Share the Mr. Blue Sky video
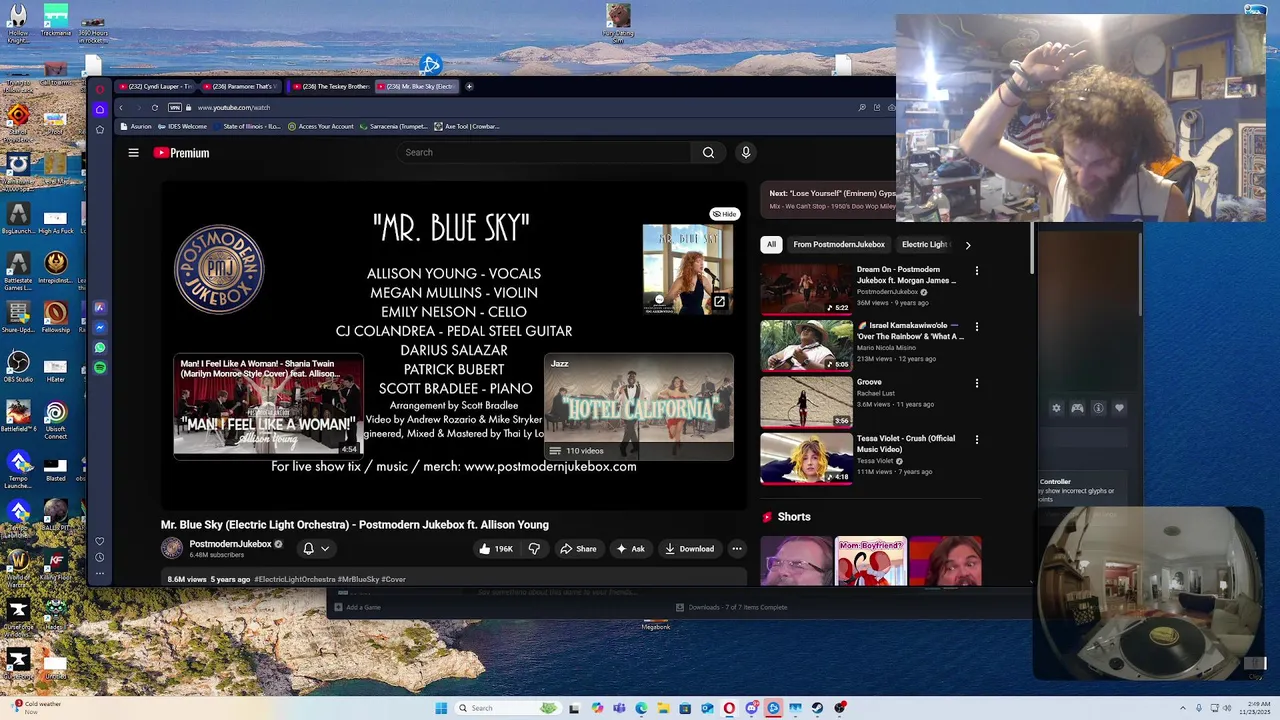 (578, 548)
